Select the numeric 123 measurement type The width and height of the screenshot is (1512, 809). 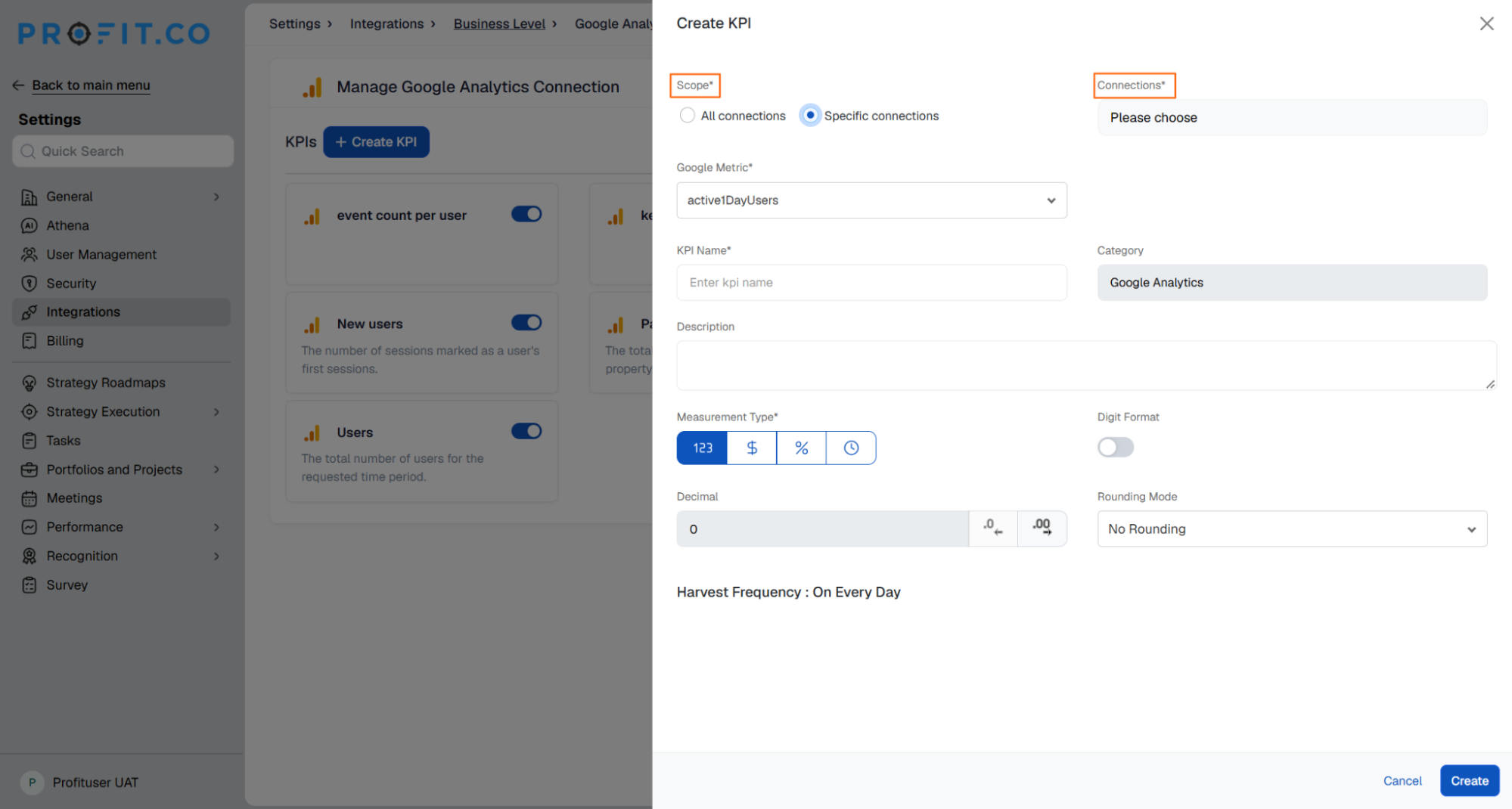coord(702,448)
